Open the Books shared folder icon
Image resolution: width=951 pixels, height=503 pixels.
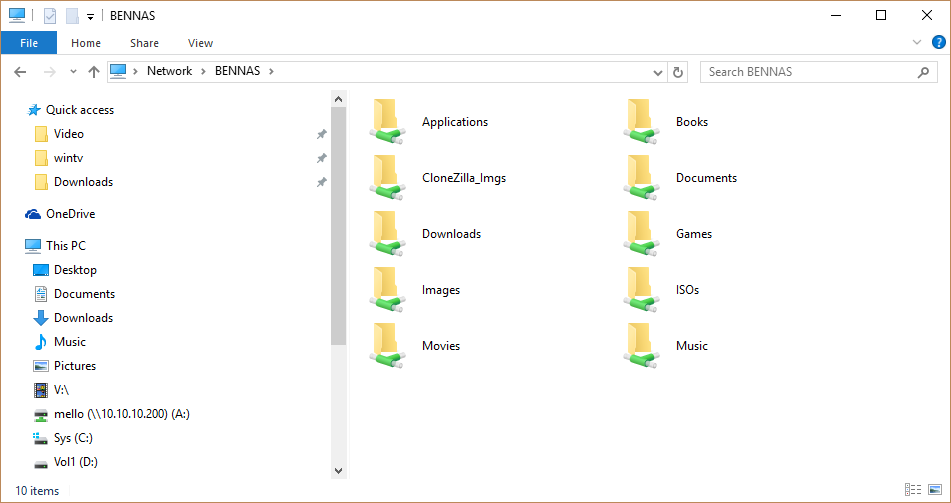pyautogui.click(x=641, y=122)
